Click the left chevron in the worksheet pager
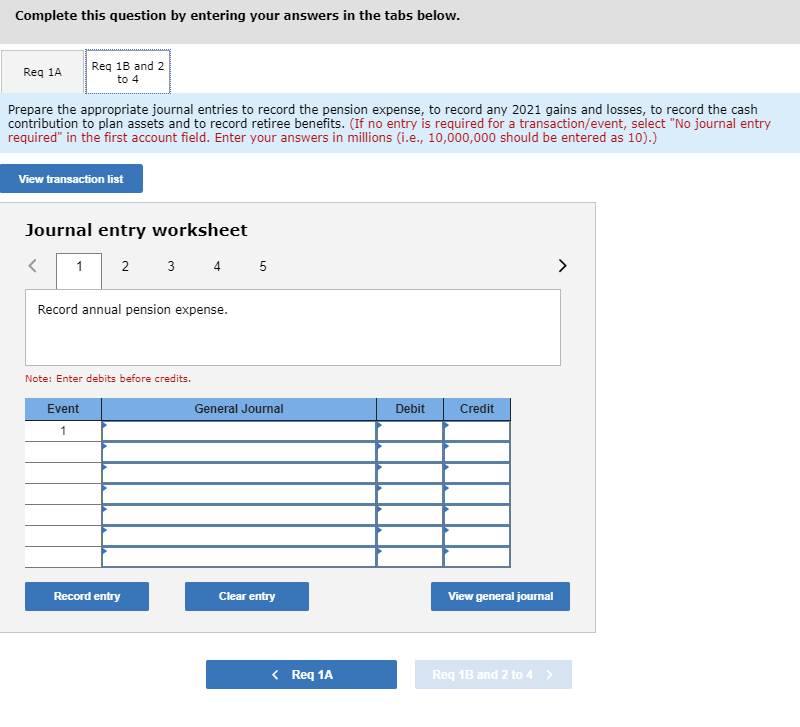Image resolution: width=800 pixels, height=727 pixels. 31,266
